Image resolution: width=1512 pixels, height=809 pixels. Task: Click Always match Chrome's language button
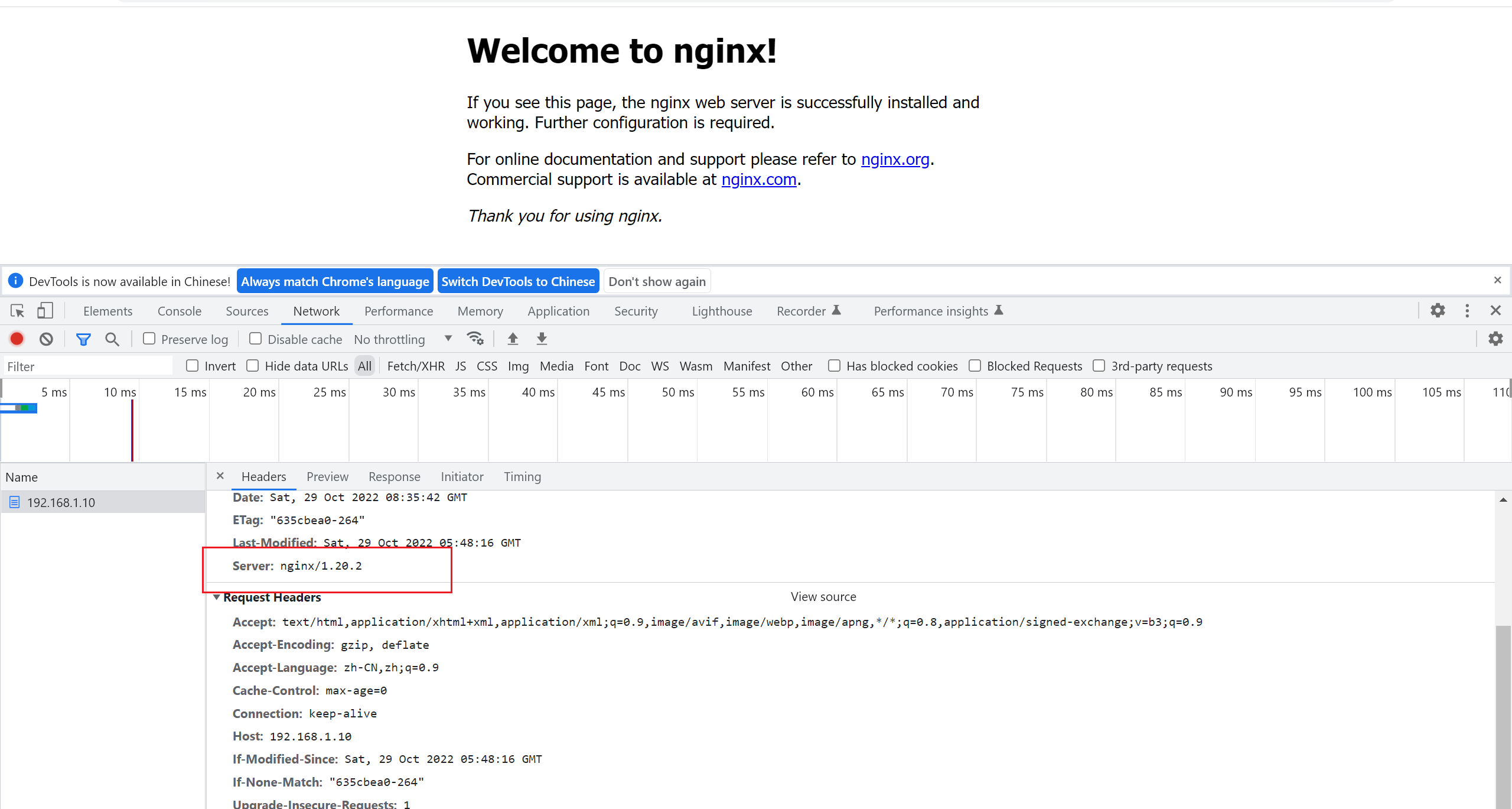tap(335, 281)
